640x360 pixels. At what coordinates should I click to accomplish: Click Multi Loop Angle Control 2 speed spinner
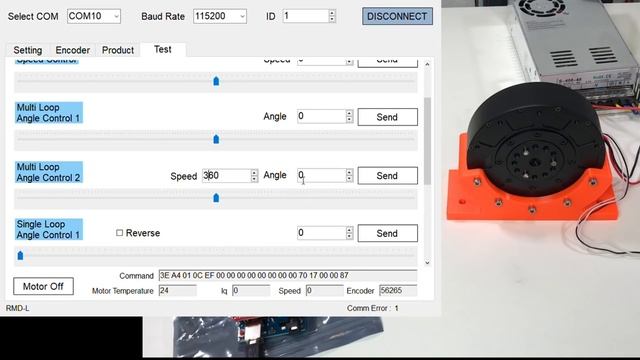[254, 176]
